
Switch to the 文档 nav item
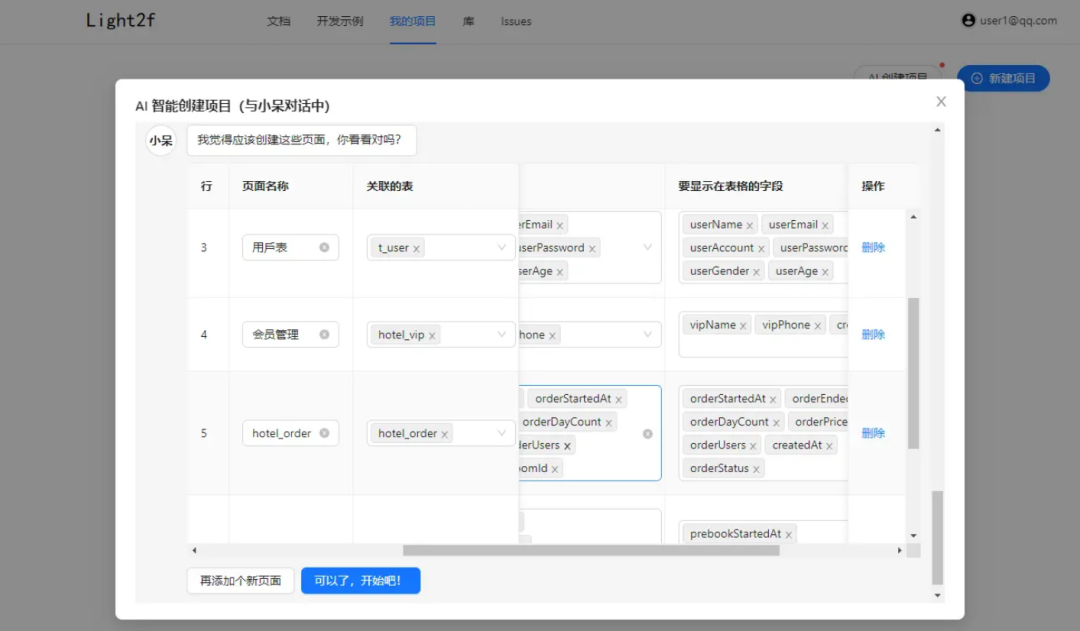279,21
